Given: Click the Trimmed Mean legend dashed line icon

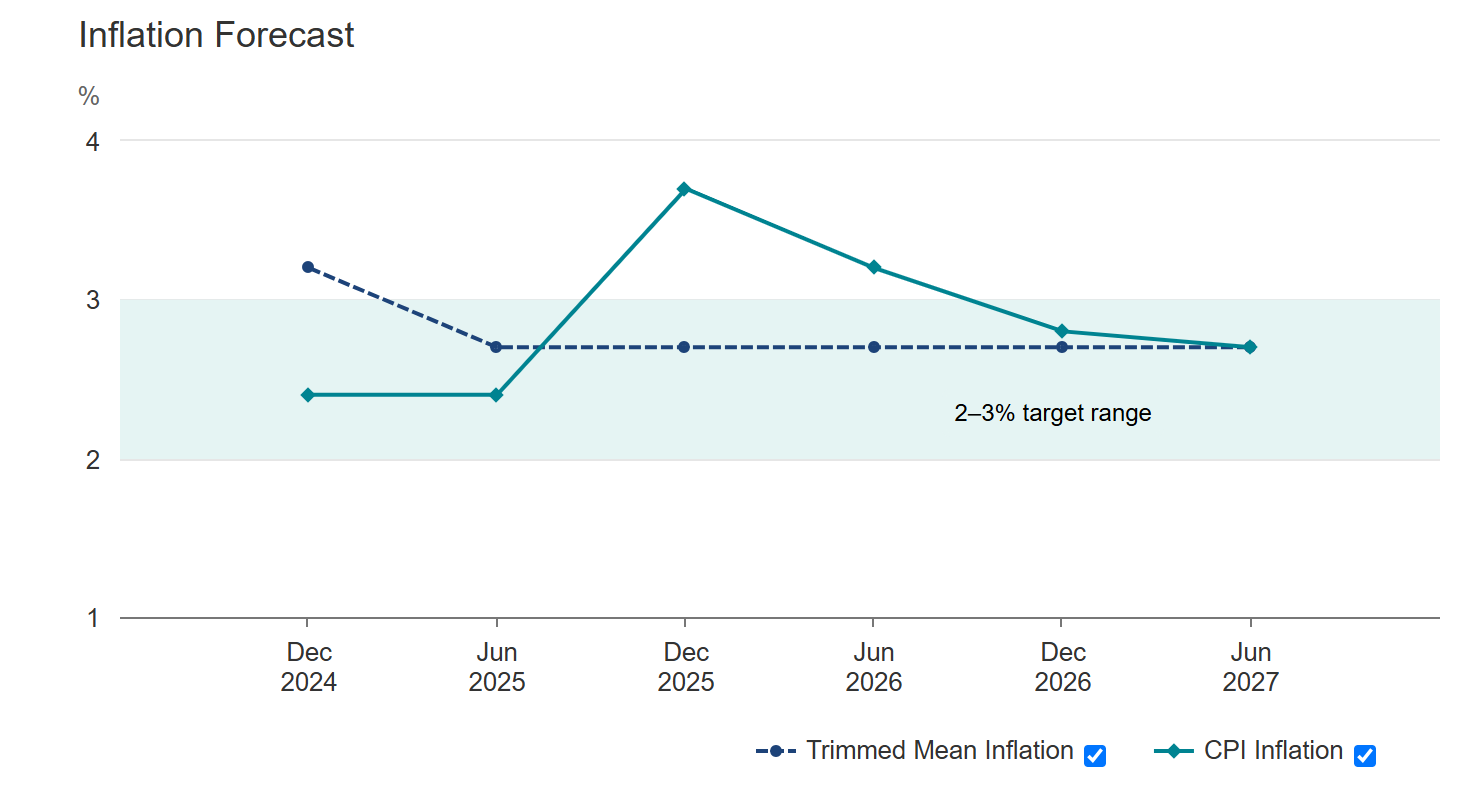Looking at the screenshot, I should tap(776, 751).
